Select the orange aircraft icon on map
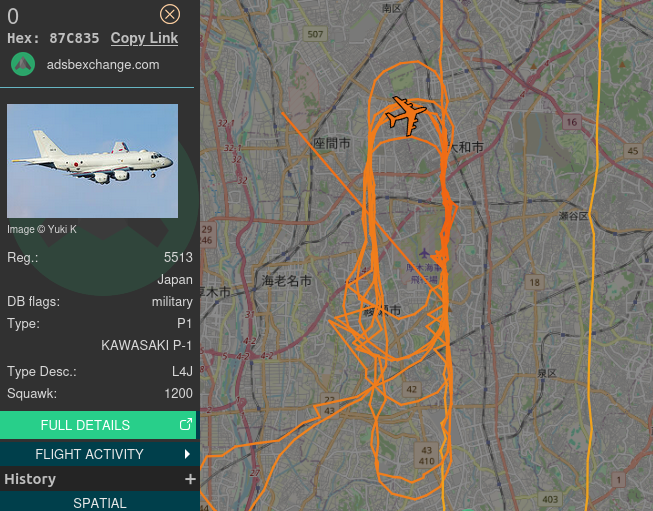 click(x=406, y=115)
